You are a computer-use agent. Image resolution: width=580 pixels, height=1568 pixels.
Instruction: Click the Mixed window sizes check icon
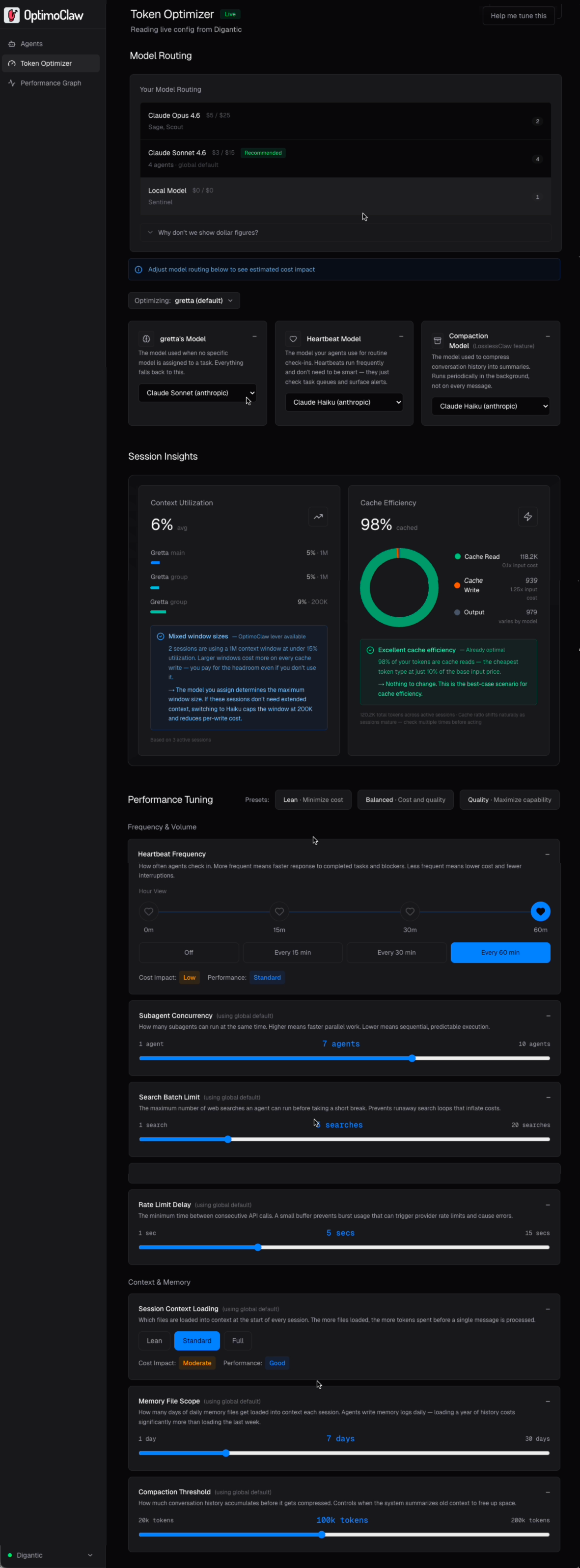tap(161, 636)
